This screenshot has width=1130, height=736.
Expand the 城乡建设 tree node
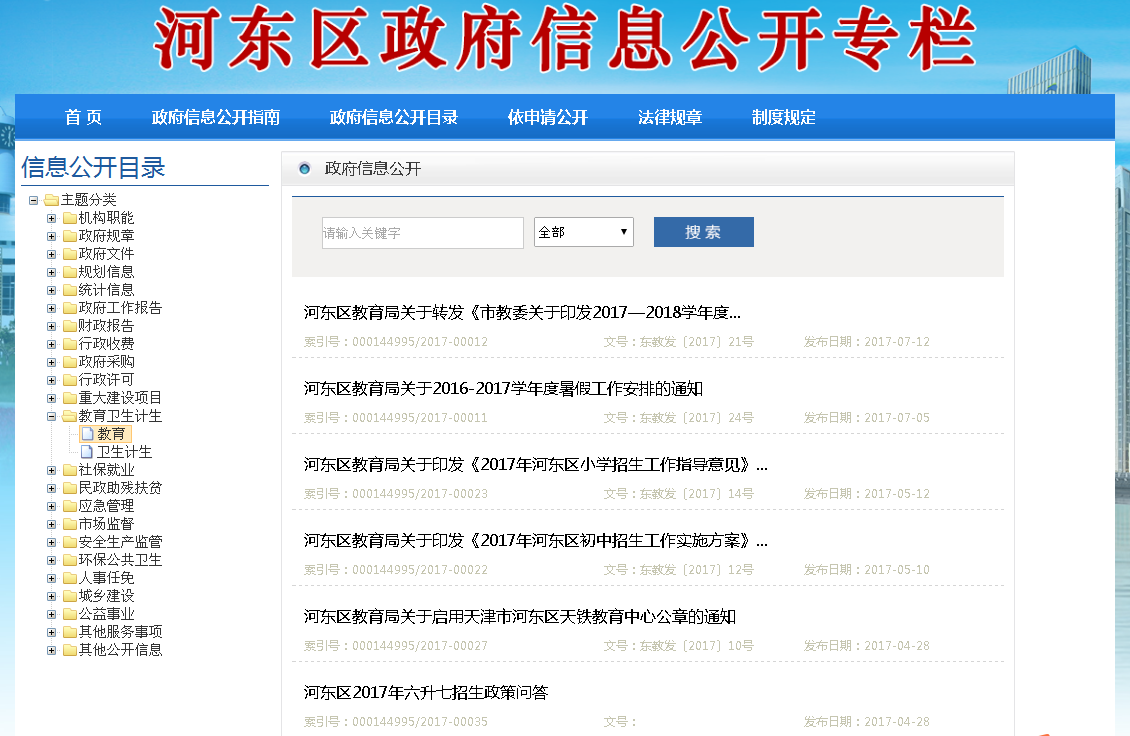(51, 596)
